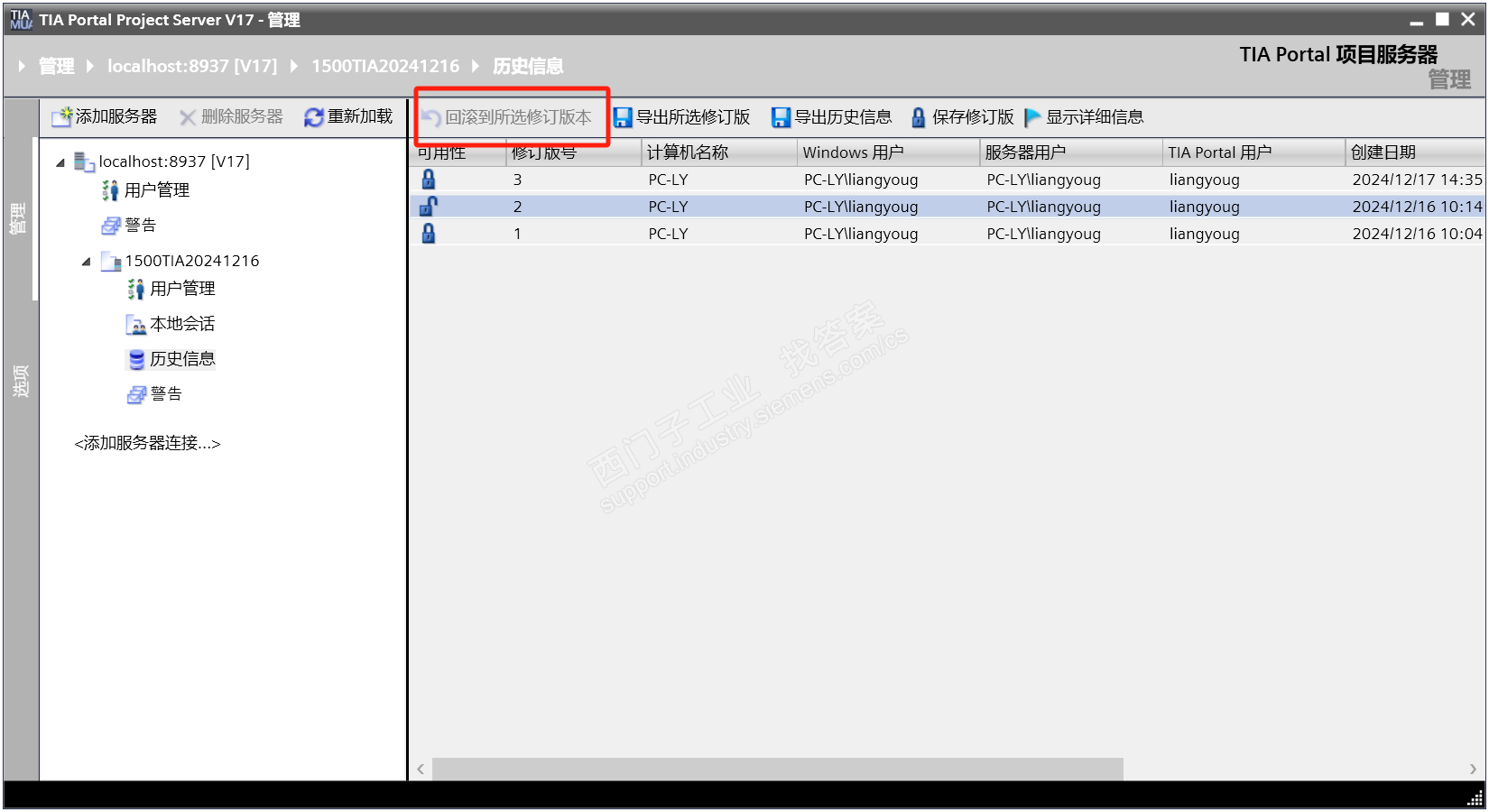
Task: Collapse the 1500TIA20241216 project node
Action: tap(87, 262)
